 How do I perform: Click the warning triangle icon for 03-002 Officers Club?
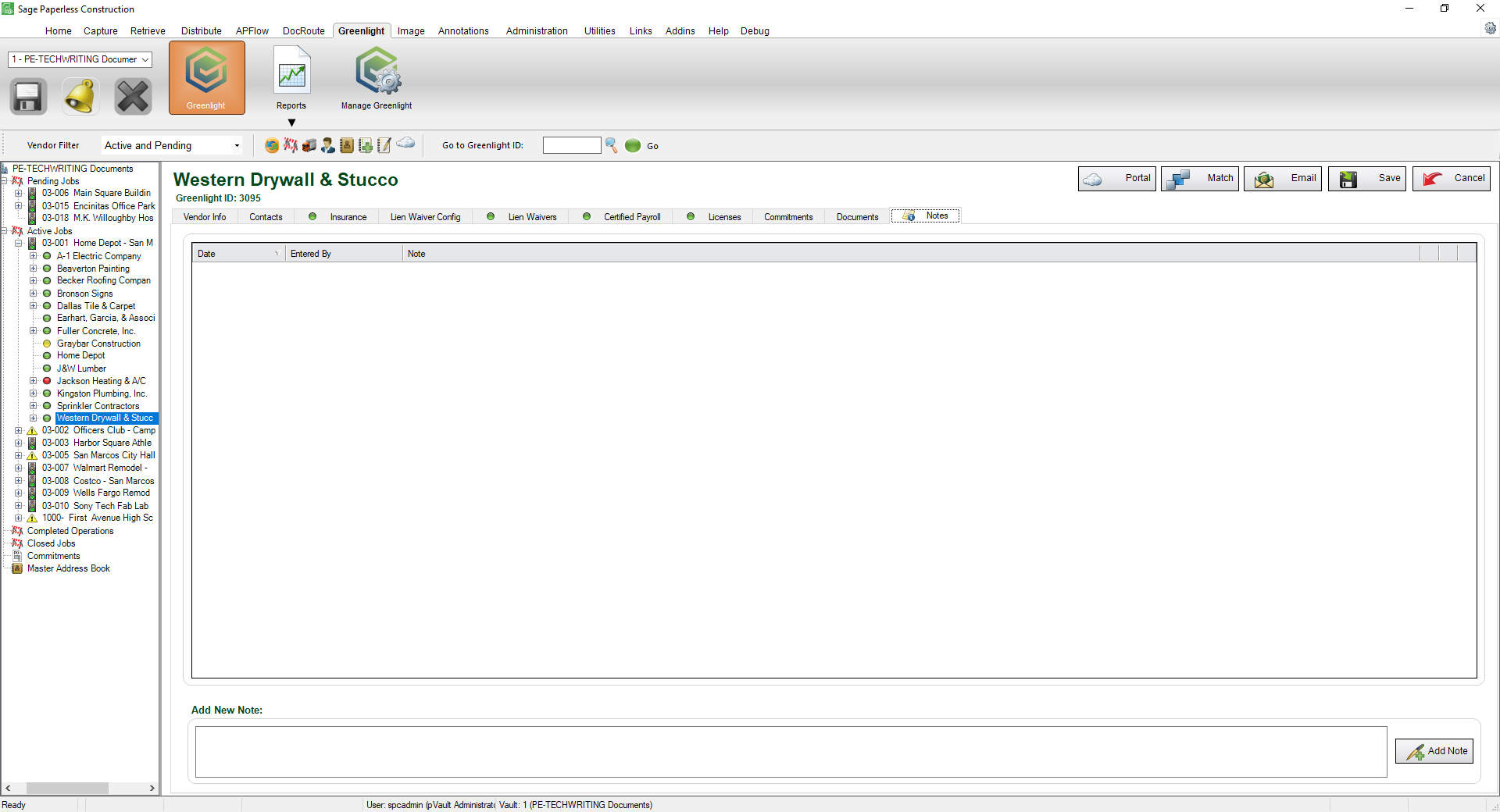[32, 431]
